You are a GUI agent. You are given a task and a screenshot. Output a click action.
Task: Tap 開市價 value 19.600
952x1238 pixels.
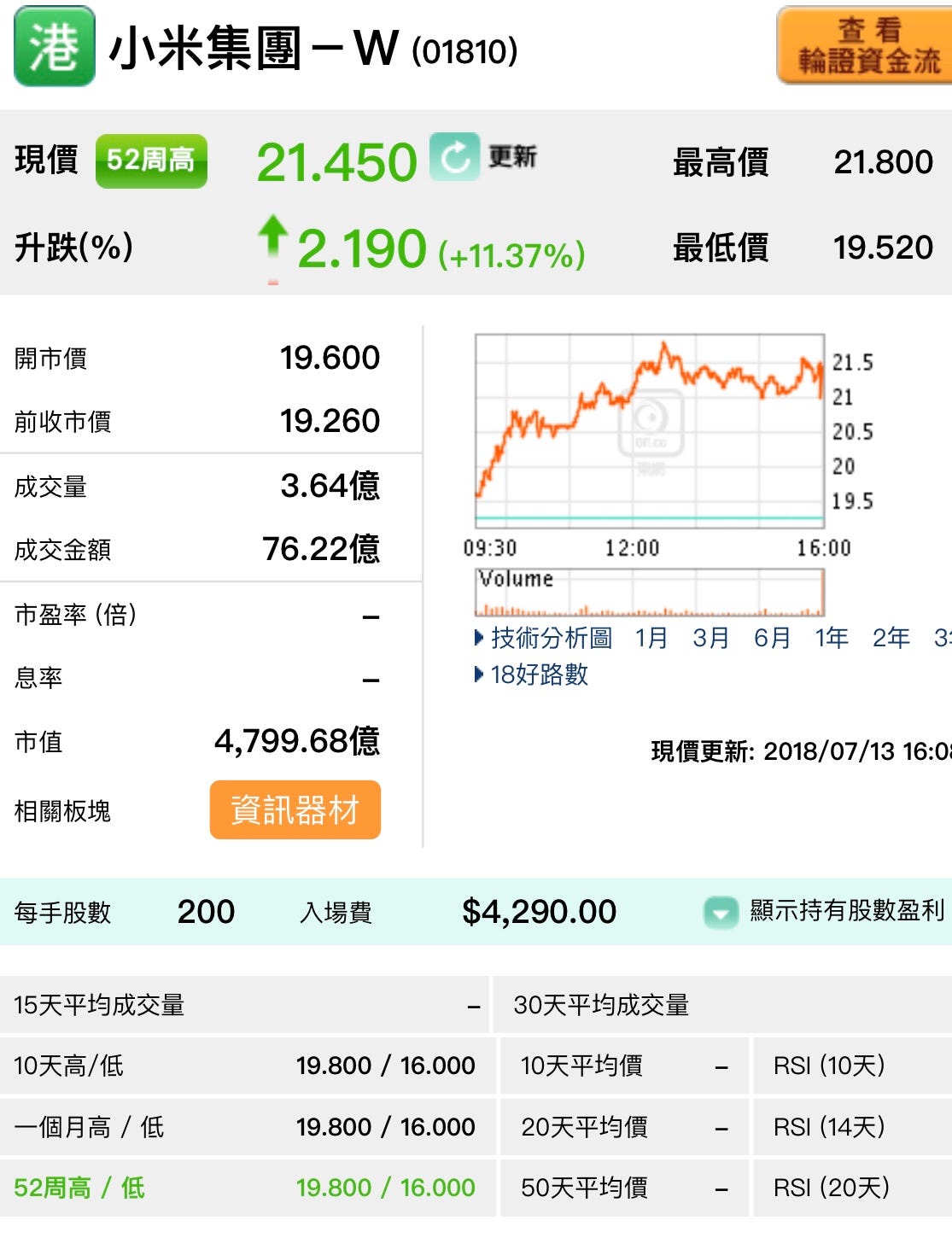tap(330, 358)
